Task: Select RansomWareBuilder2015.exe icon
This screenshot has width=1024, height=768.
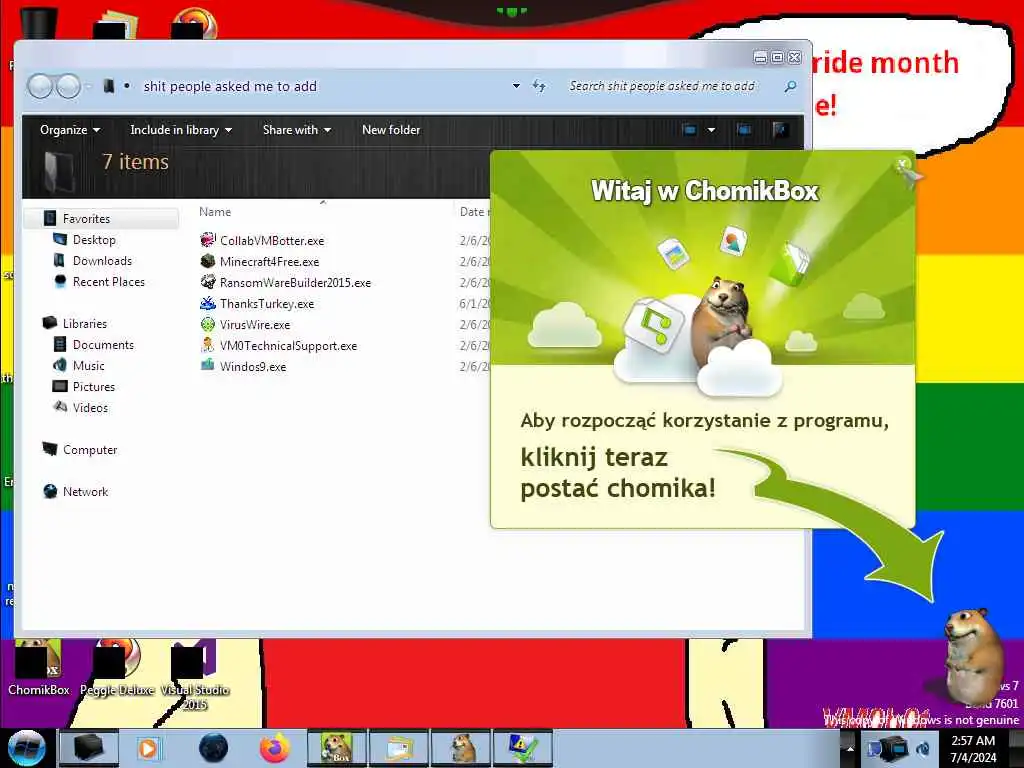Action: click(208, 282)
